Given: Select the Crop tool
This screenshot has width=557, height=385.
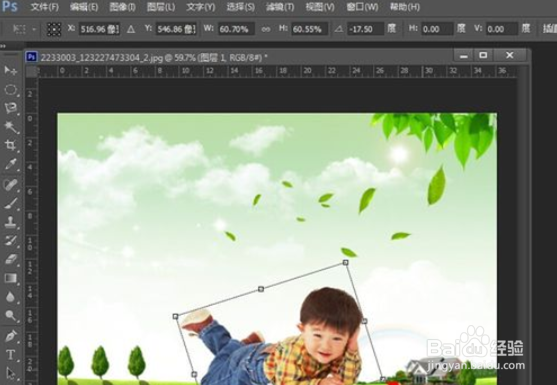Looking at the screenshot, I should 10,145.
